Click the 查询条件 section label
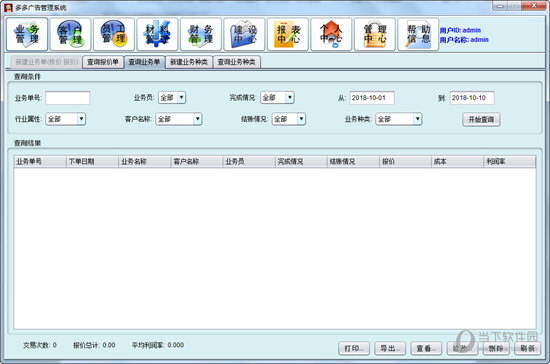The width and height of the screenshot is (550, 364). point(27,76)
